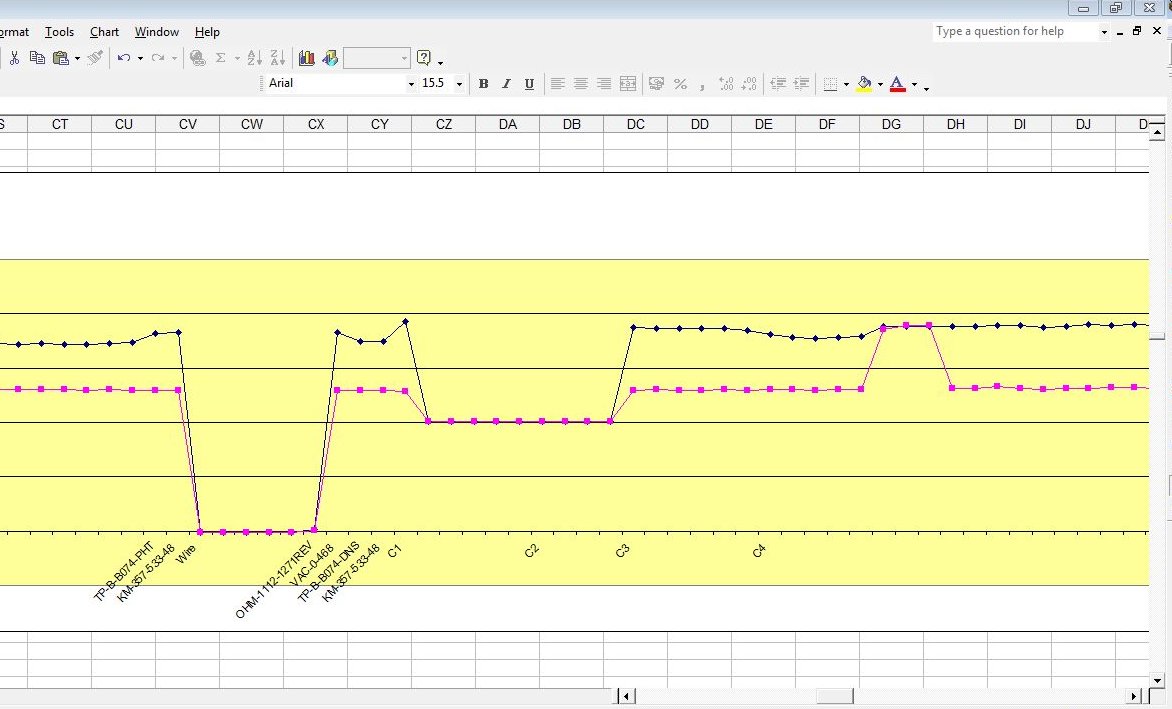Click the Sort Ascending icon

[x=254, y=58]
